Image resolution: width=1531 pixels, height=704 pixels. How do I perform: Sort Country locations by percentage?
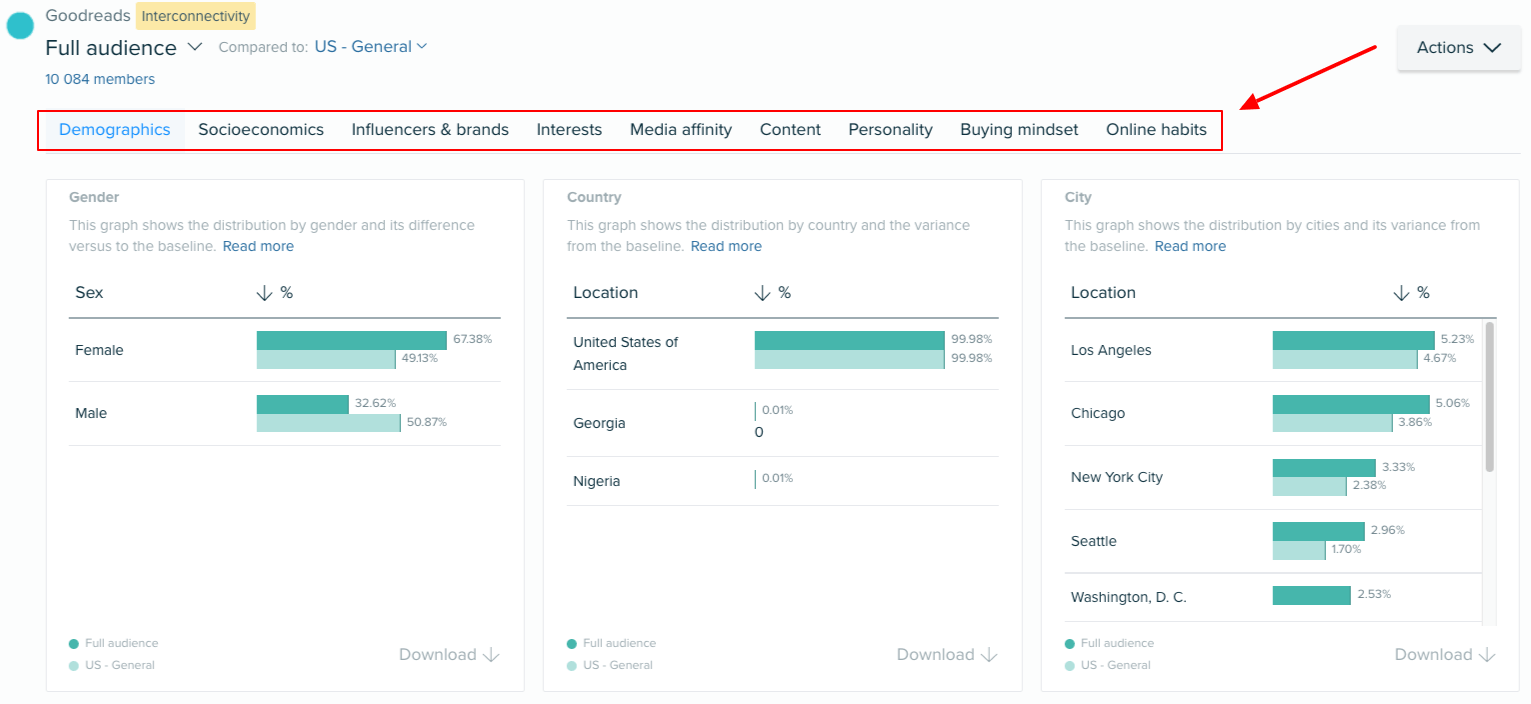click(x=766, y=292)
